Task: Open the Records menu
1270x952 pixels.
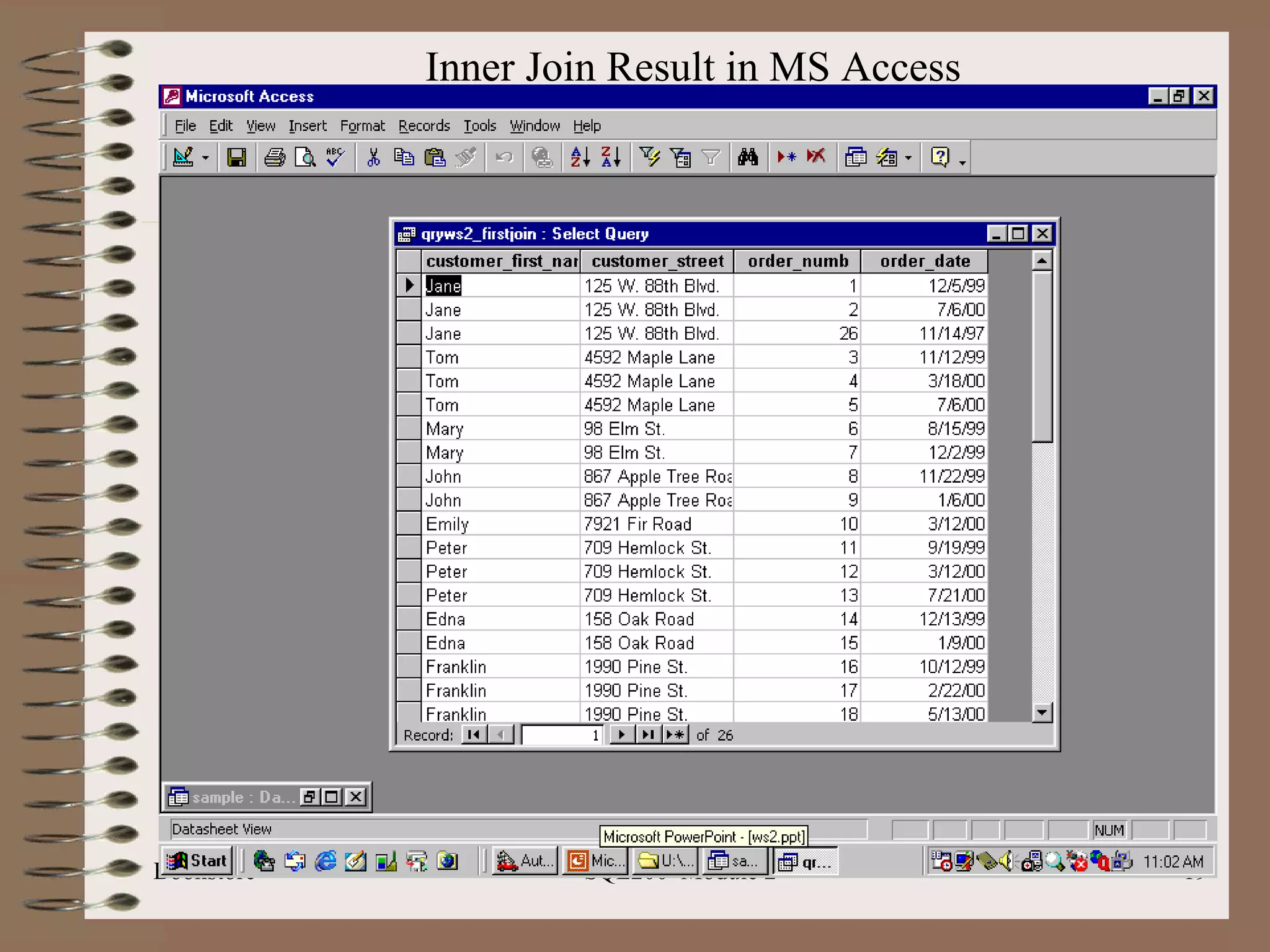Action: [424, 126]
